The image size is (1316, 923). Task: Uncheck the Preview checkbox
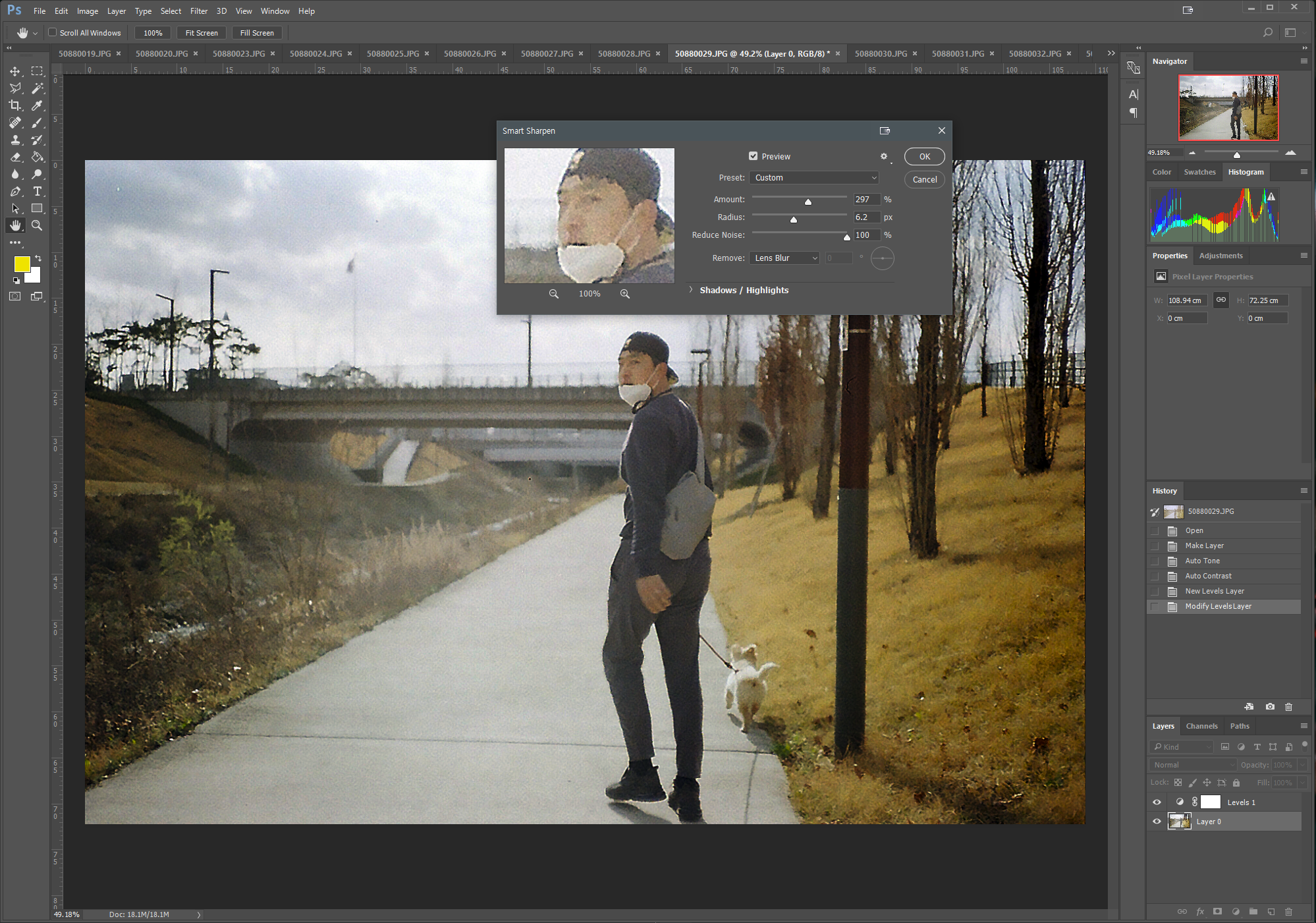point(753,156)
